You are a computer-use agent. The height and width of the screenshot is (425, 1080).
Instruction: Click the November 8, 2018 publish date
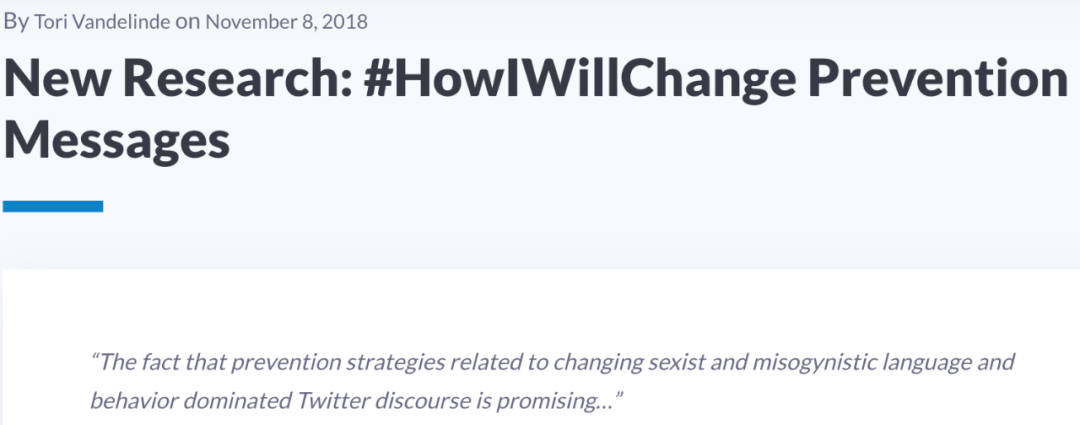click(287, 22)
